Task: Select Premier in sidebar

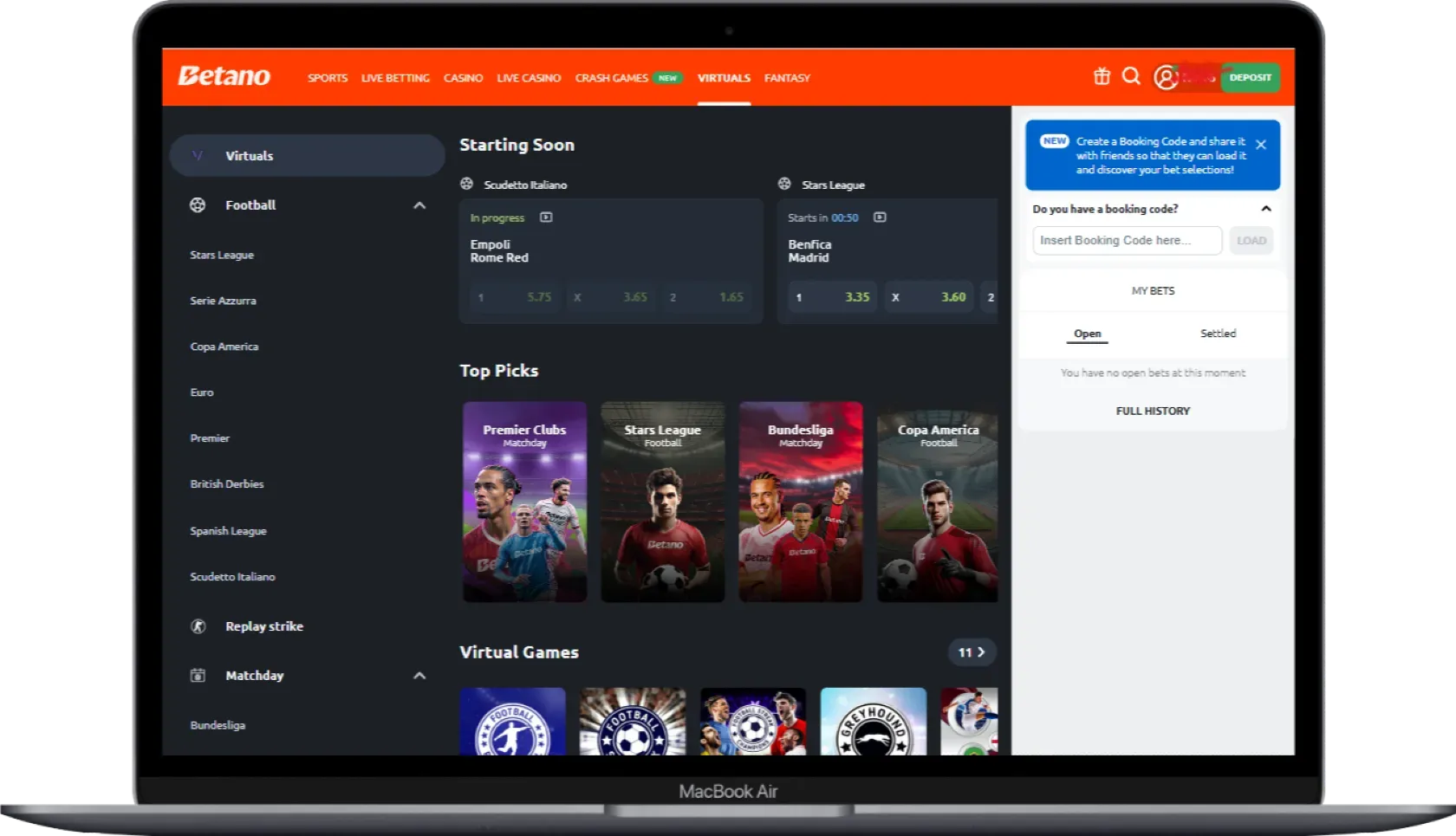Action: coord(210,438)
